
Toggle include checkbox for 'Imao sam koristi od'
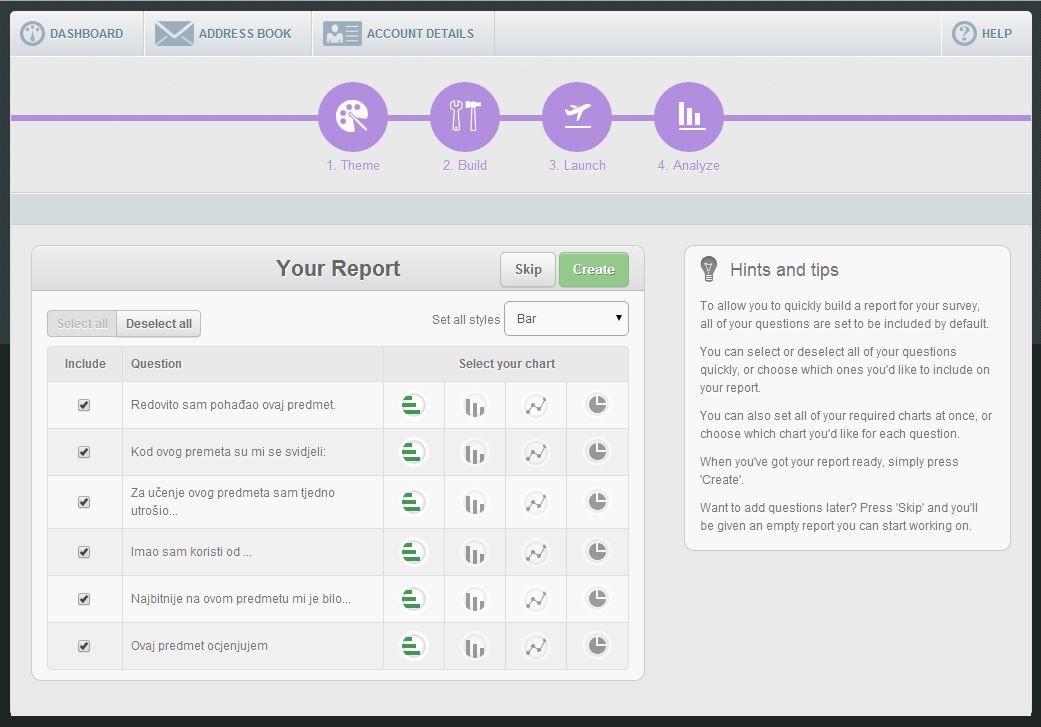click(84, 552)
